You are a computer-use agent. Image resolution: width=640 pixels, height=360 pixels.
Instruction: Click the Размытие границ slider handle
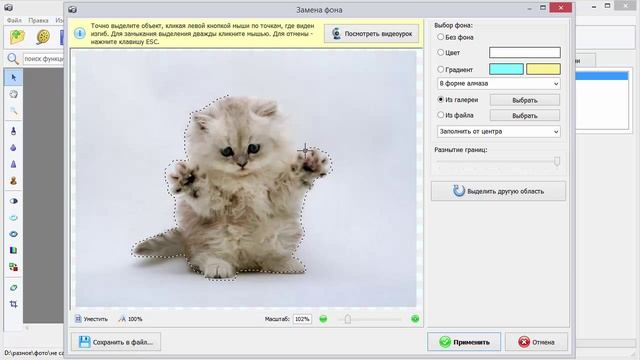pos(557,161)
